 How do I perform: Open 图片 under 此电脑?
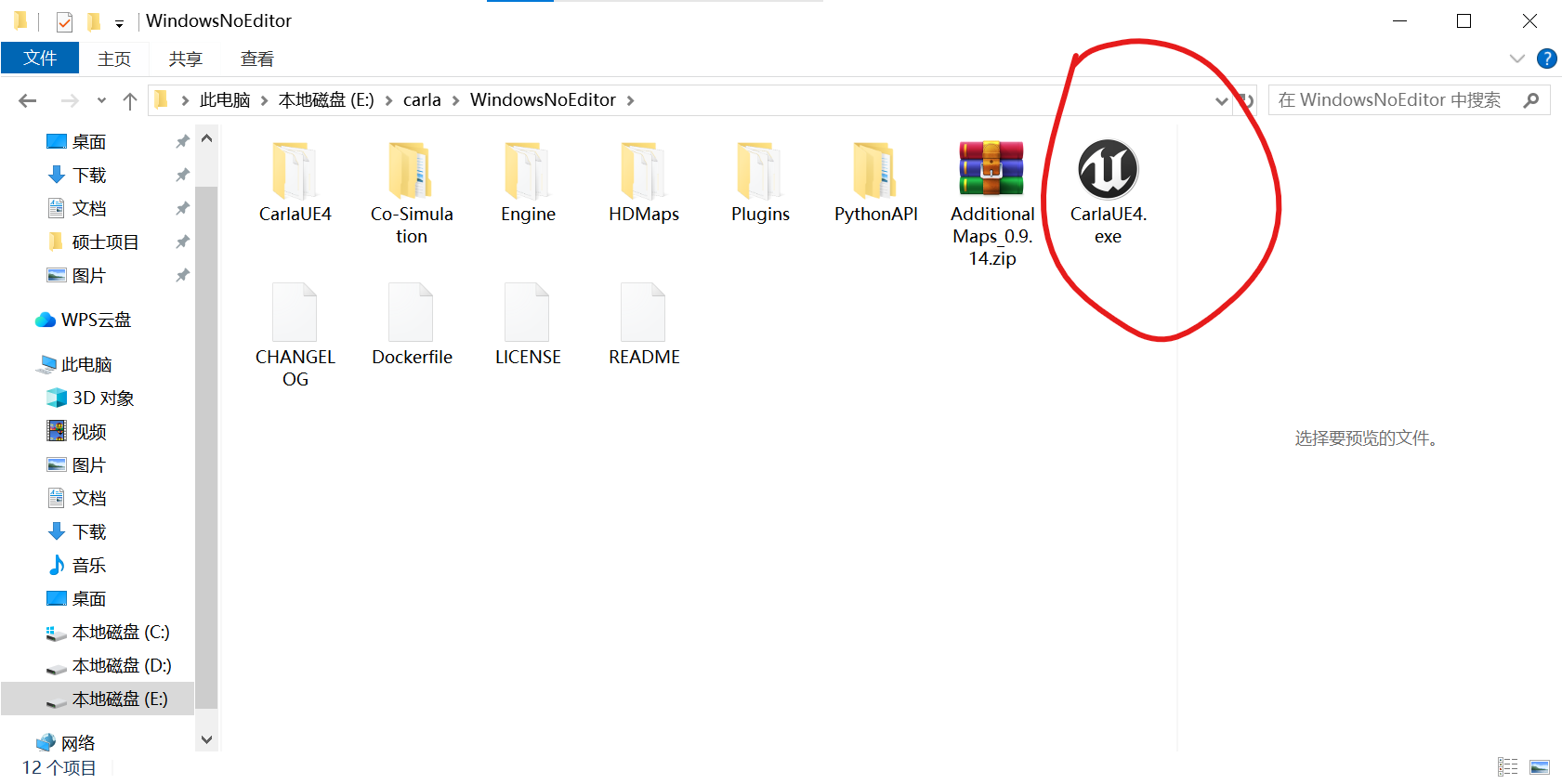(x=76, y=464)
